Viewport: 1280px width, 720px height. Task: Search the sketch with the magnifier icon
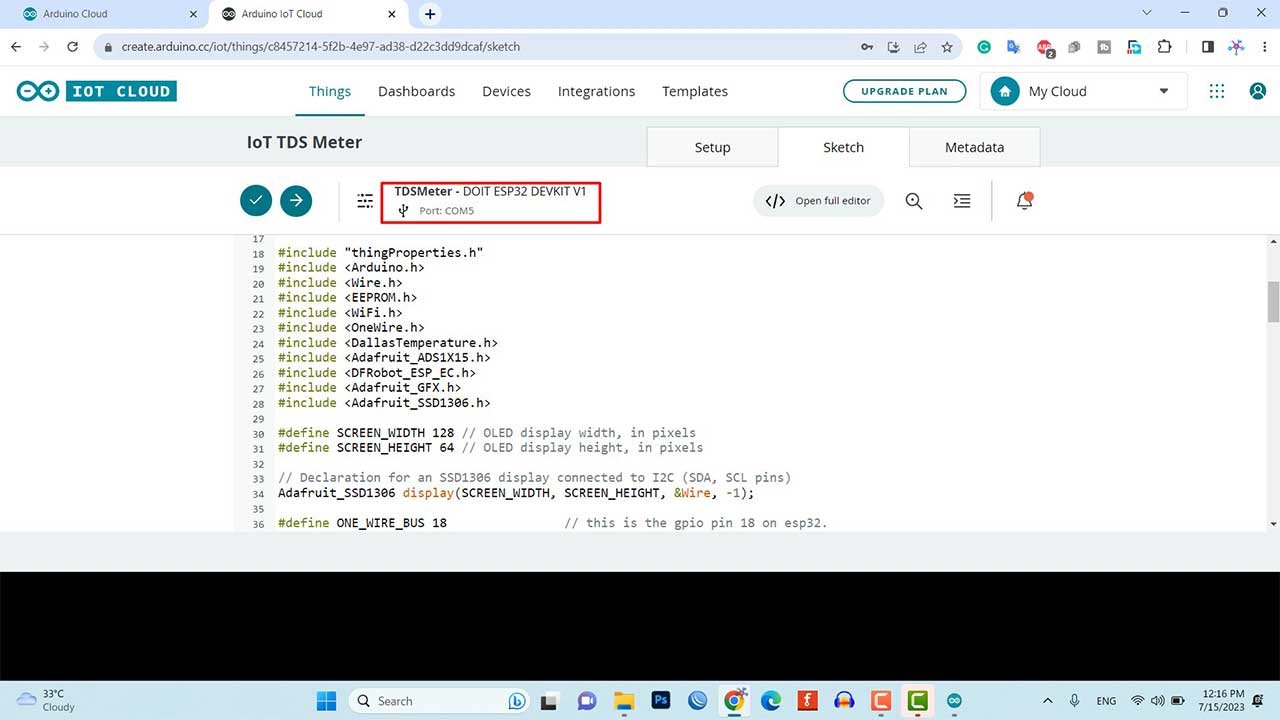(913, 200)
